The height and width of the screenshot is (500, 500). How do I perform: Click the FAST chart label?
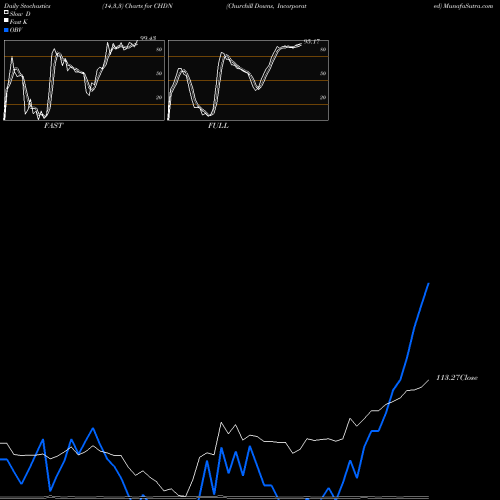(54, 126)
